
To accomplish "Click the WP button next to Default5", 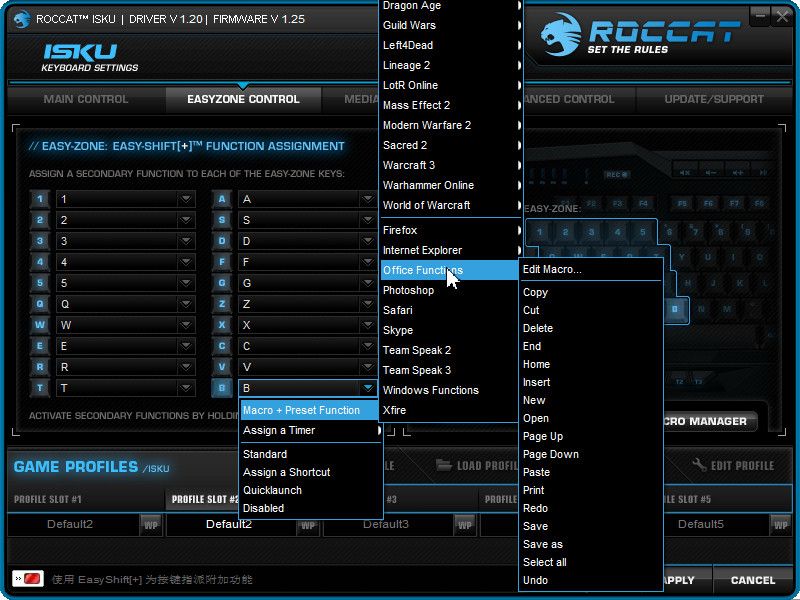I will [x=780, y=524].
